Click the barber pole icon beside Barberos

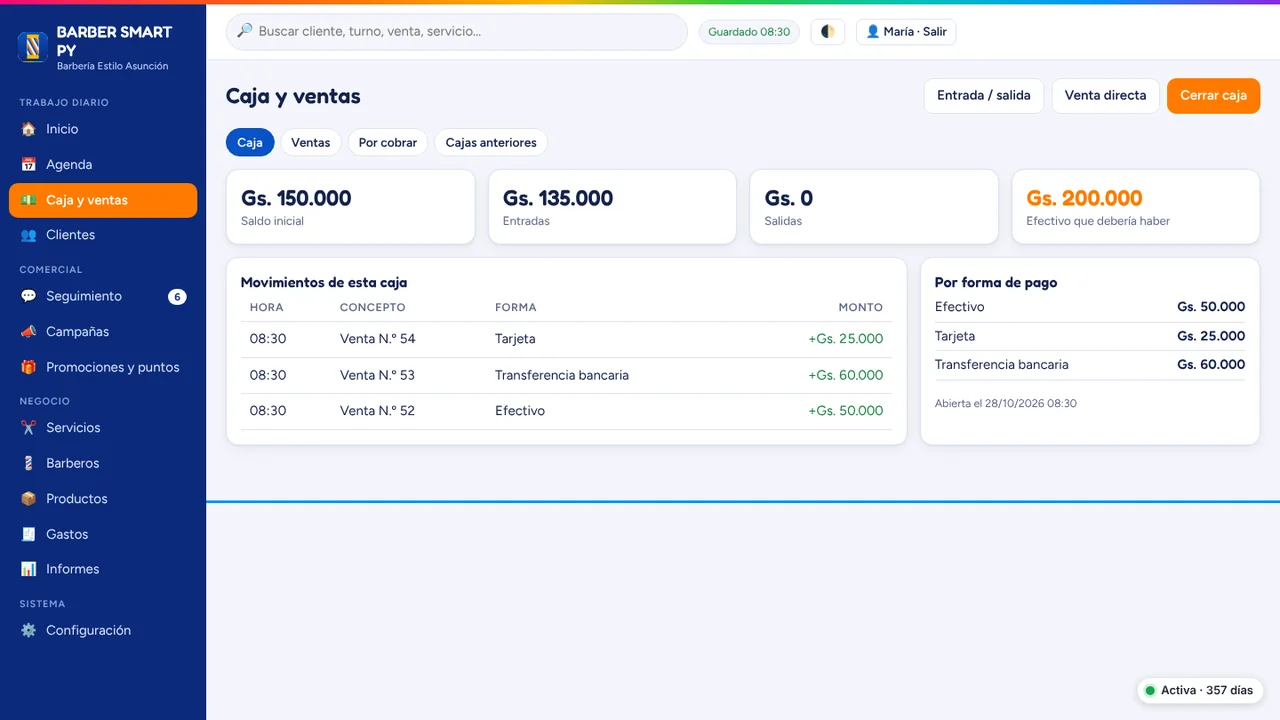28,463
